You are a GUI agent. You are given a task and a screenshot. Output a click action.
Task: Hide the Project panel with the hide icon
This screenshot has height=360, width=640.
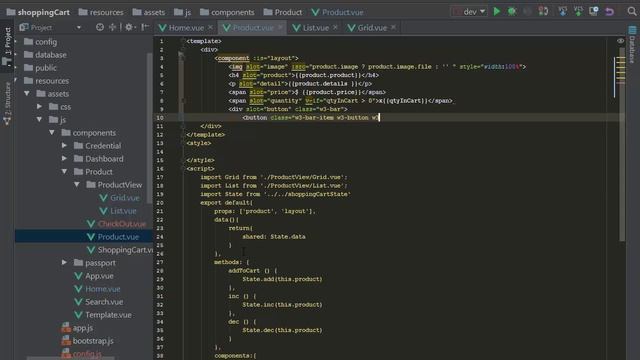144,27
